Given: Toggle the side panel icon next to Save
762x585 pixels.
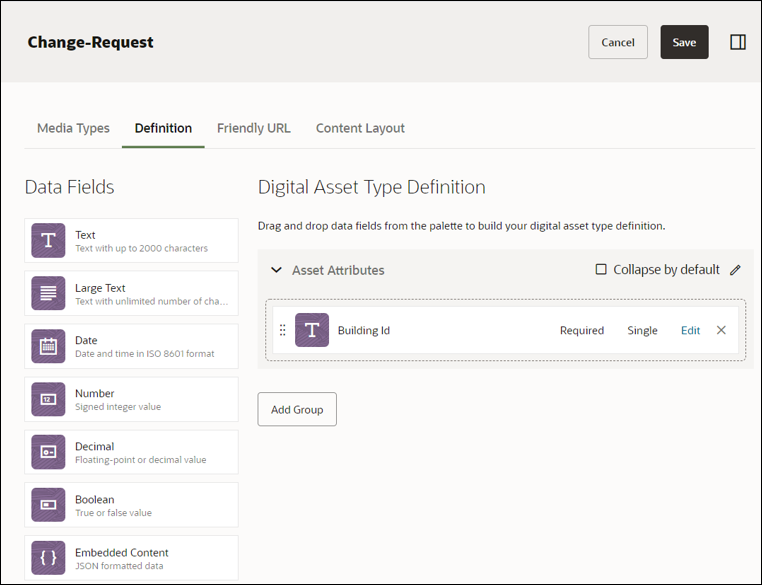Looking at the screenshot, I should click(x=738, y=42).
